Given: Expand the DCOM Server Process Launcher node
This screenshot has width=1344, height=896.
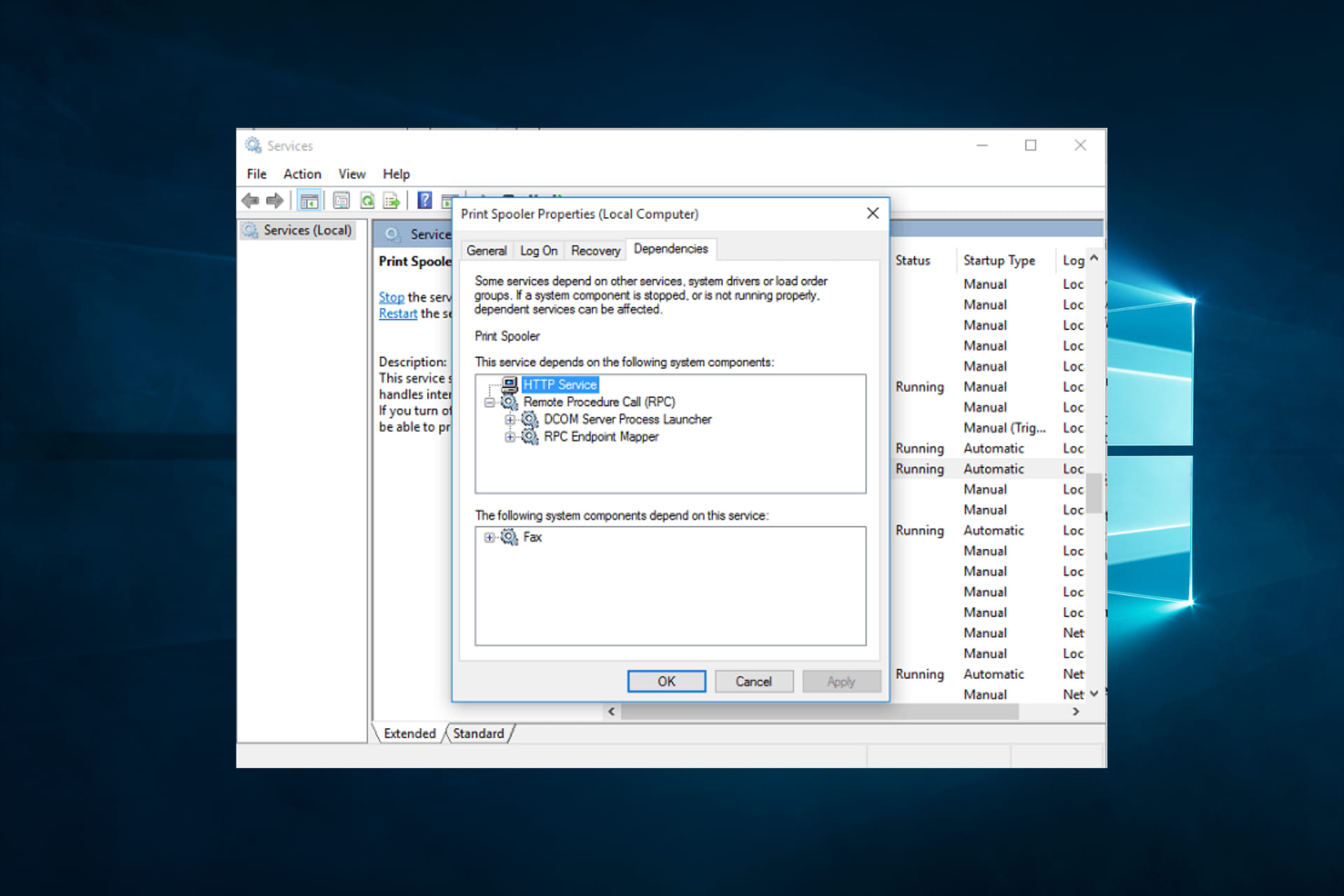Looking at the screenshot, I should 510,420.
